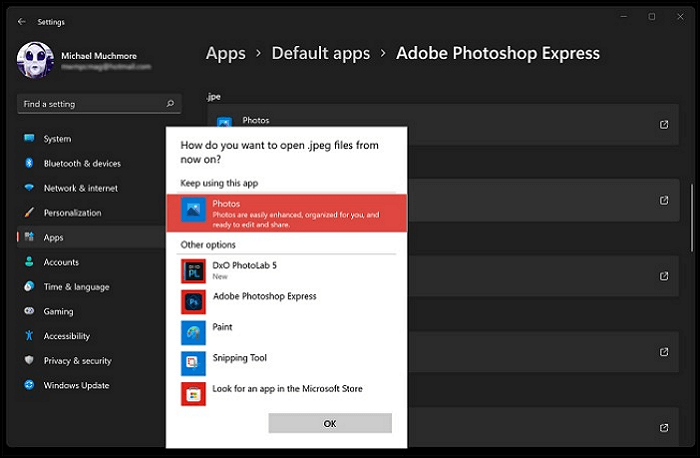Click the System monitor icon
This screenshot has height=458, width=700.
[x=29, y=138]
